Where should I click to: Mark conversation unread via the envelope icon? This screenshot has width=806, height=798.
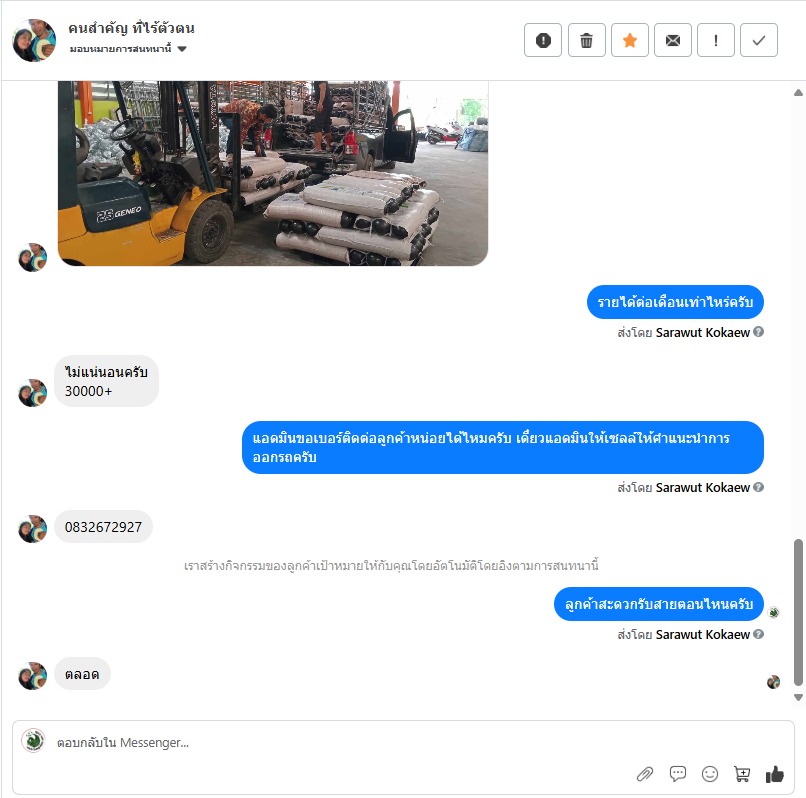(x=673, y=40)
